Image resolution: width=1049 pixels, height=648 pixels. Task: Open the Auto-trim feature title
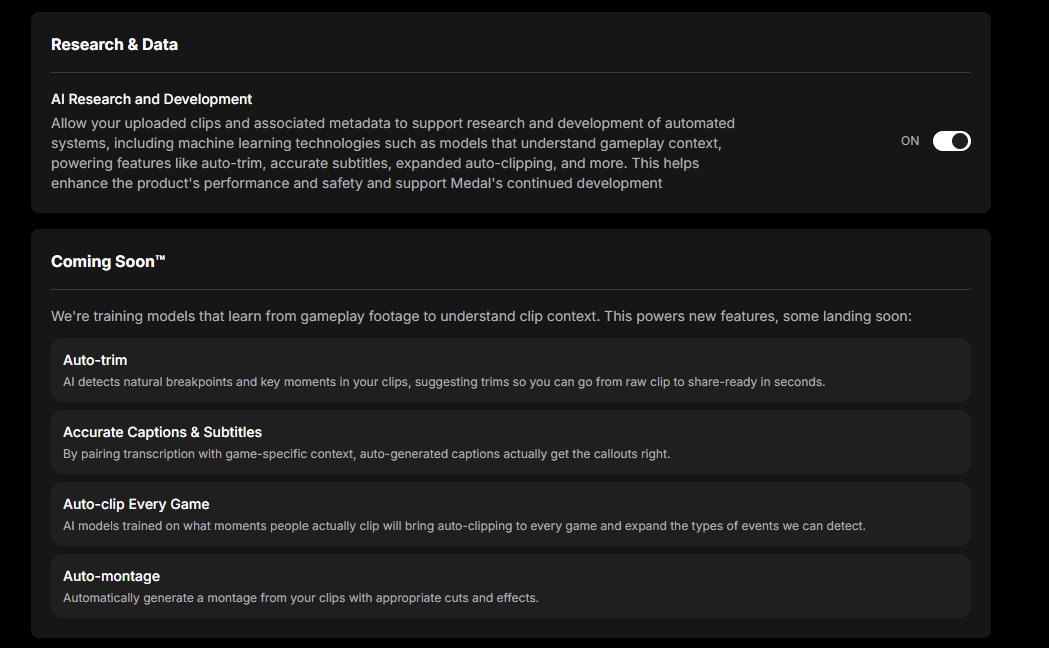click(95, 360)
